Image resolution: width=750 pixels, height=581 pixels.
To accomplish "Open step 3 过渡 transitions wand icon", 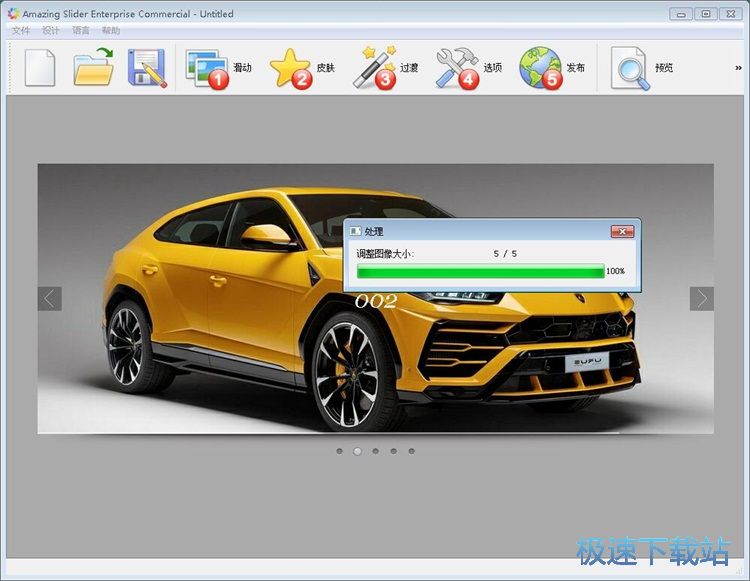I will [375, 68].
